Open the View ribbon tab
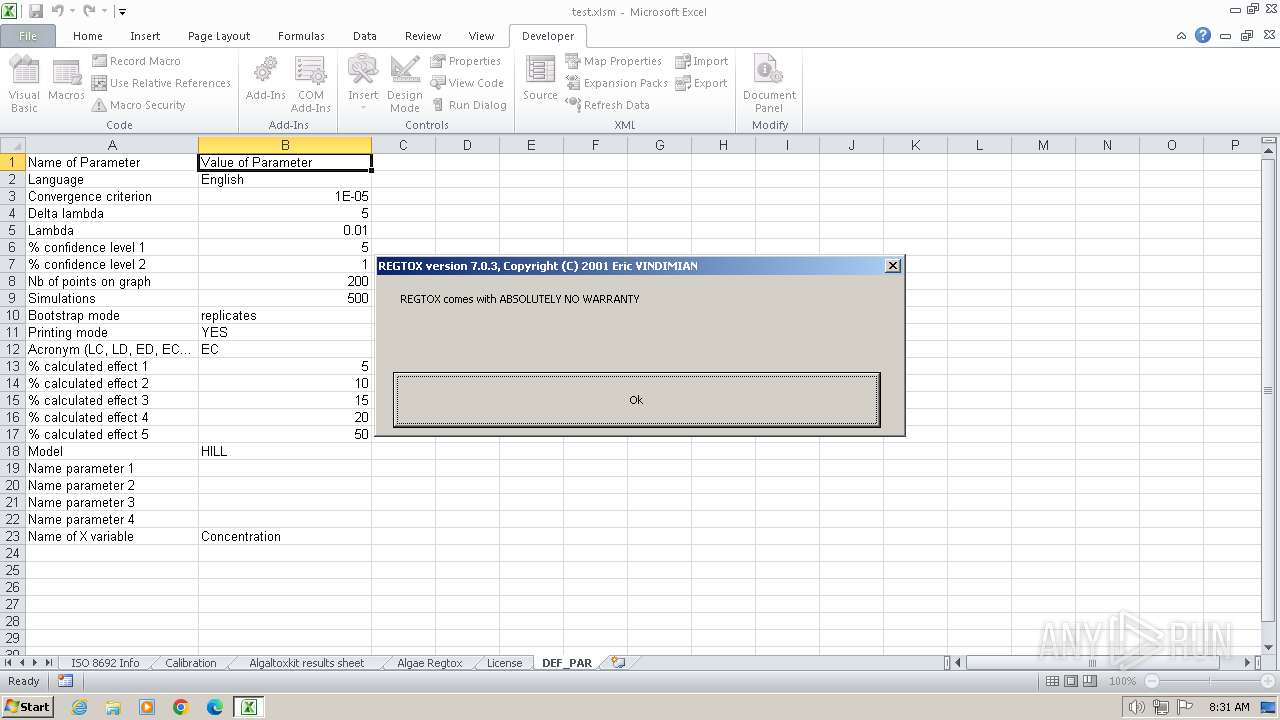Viewport: 1280px width, 720px height. pos(481,36)
